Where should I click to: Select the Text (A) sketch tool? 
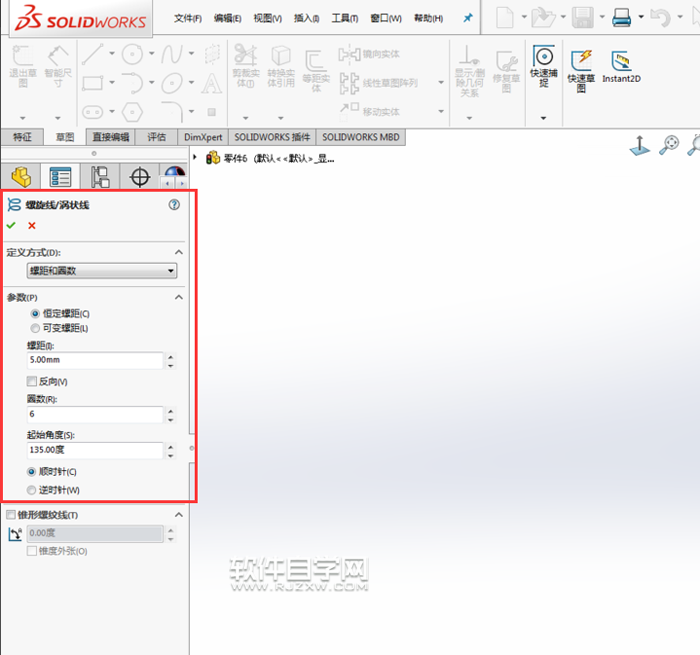[212, 83]
